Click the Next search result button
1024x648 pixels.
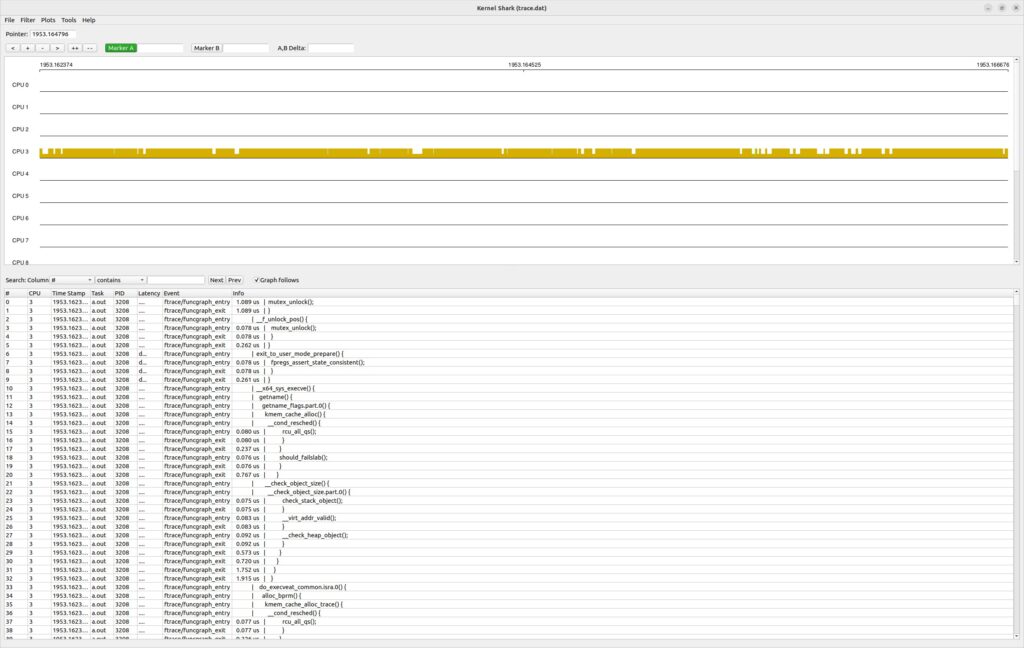coord(216,280)
